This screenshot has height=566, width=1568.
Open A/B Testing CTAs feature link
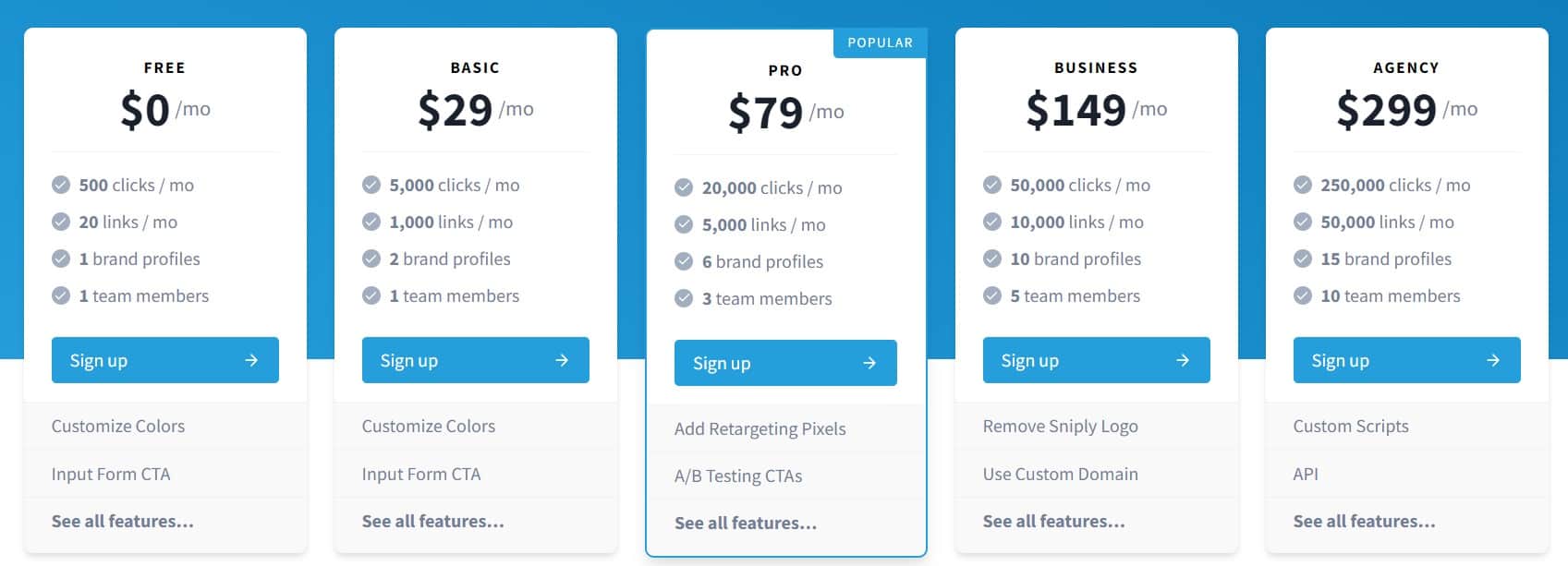738,476
